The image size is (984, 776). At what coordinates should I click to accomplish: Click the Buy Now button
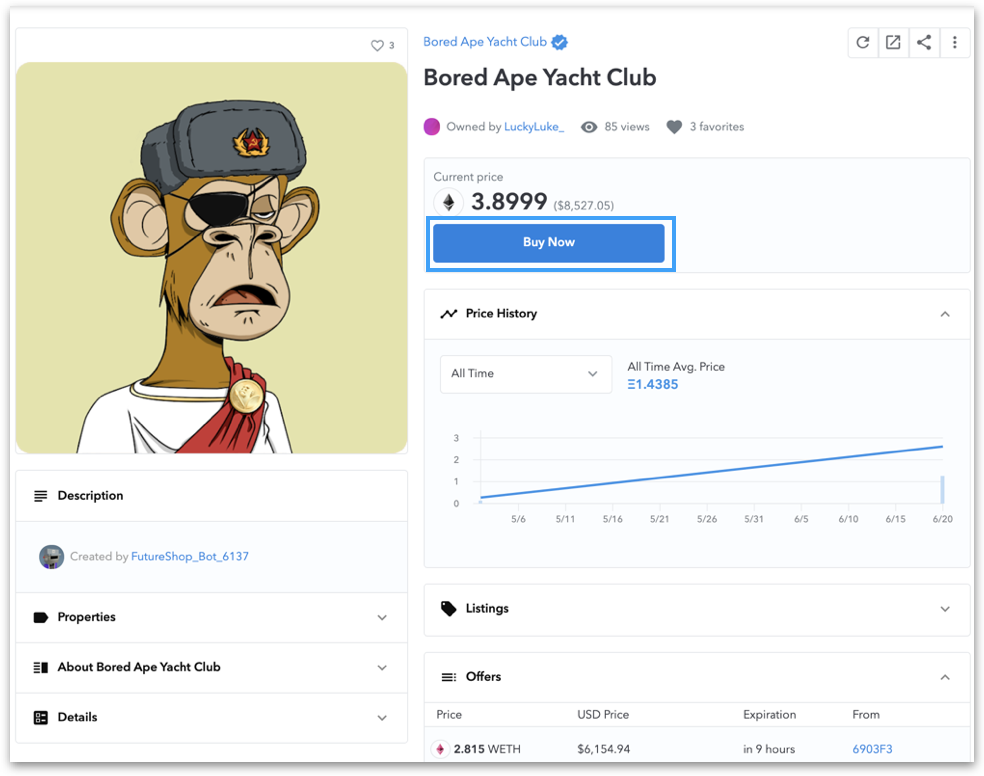tap(548, 243)
